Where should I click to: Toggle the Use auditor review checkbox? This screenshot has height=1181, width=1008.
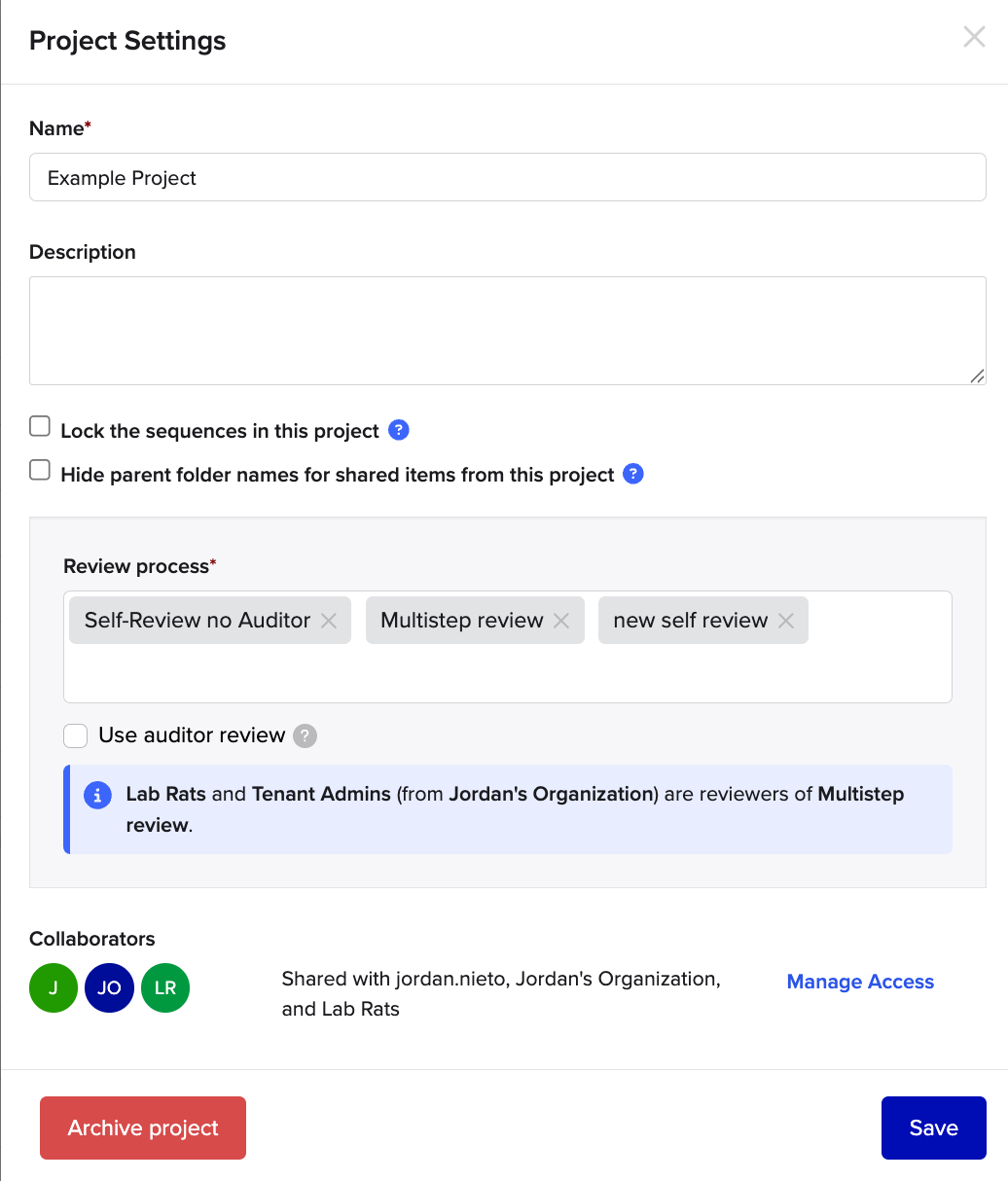pyautogui.click(x=76, y=735)
